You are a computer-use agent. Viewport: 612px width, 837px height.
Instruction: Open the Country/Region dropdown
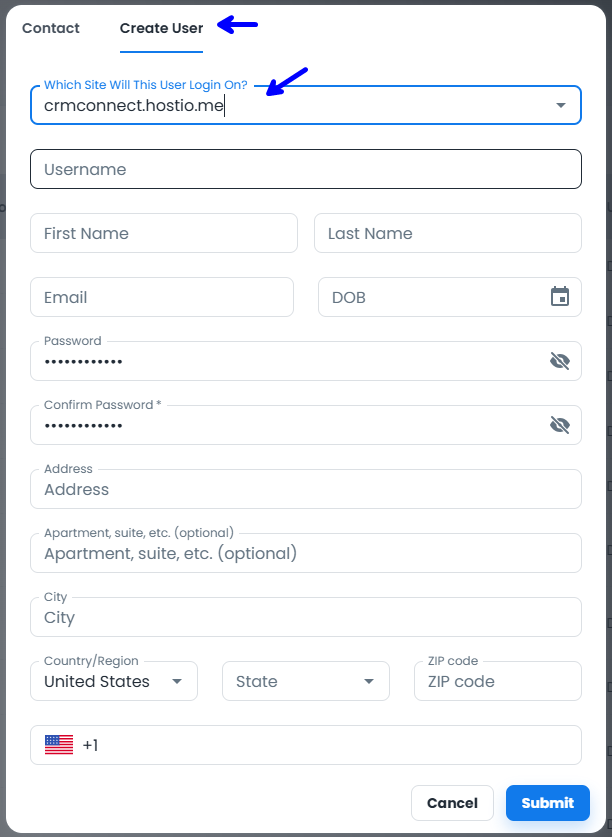pos(113,681)
